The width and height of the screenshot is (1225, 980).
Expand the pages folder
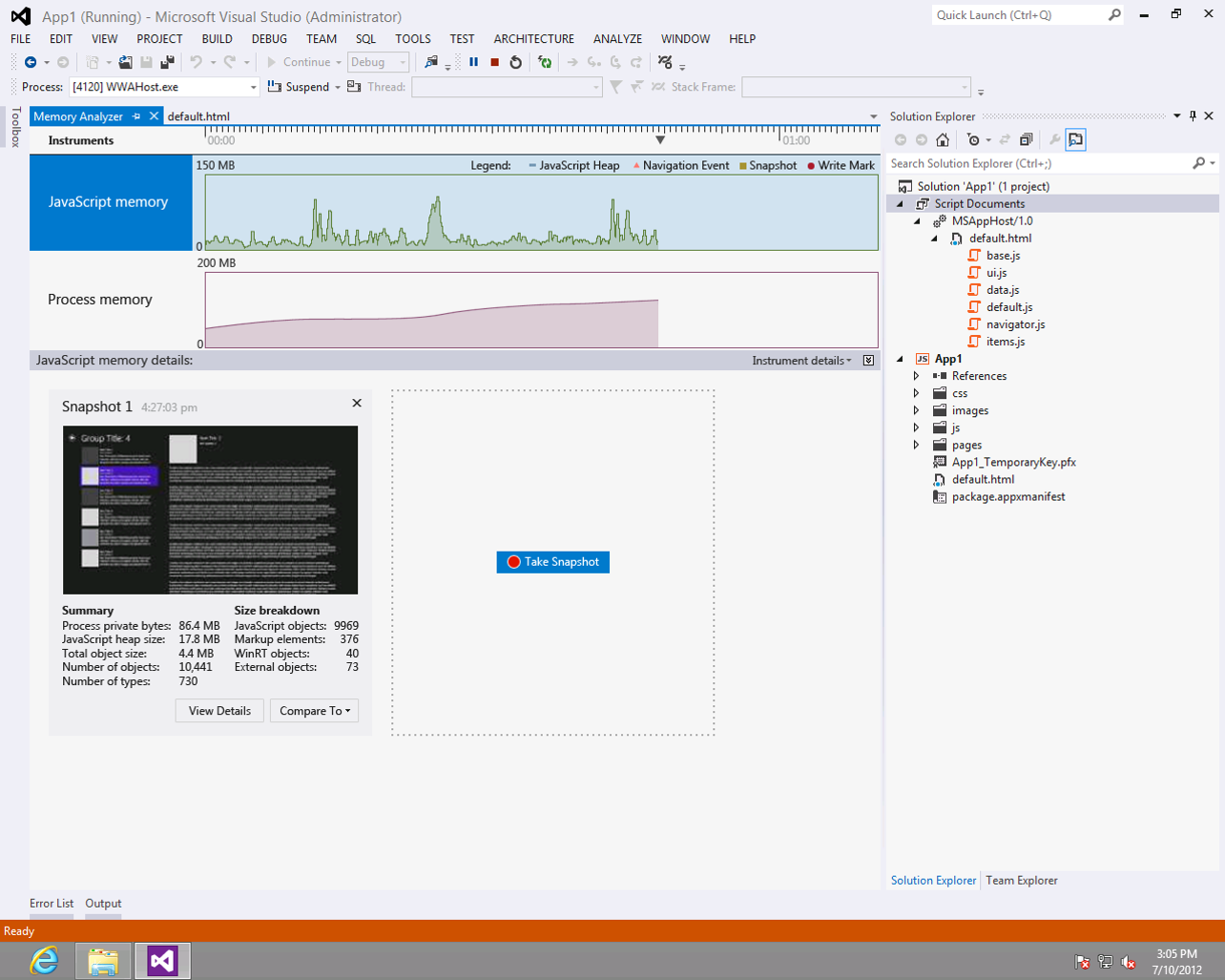tap(917, 446)
